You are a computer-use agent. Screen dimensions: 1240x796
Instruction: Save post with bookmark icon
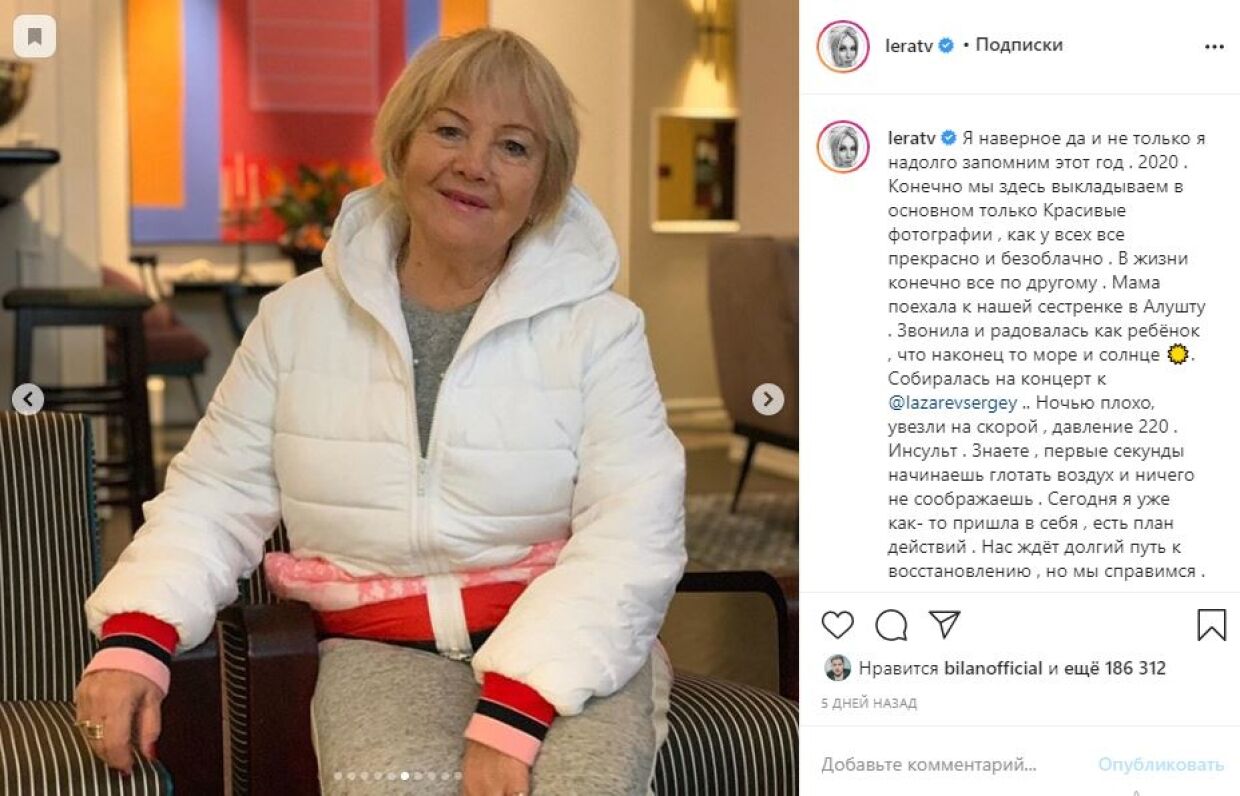tap(1211, 625)
